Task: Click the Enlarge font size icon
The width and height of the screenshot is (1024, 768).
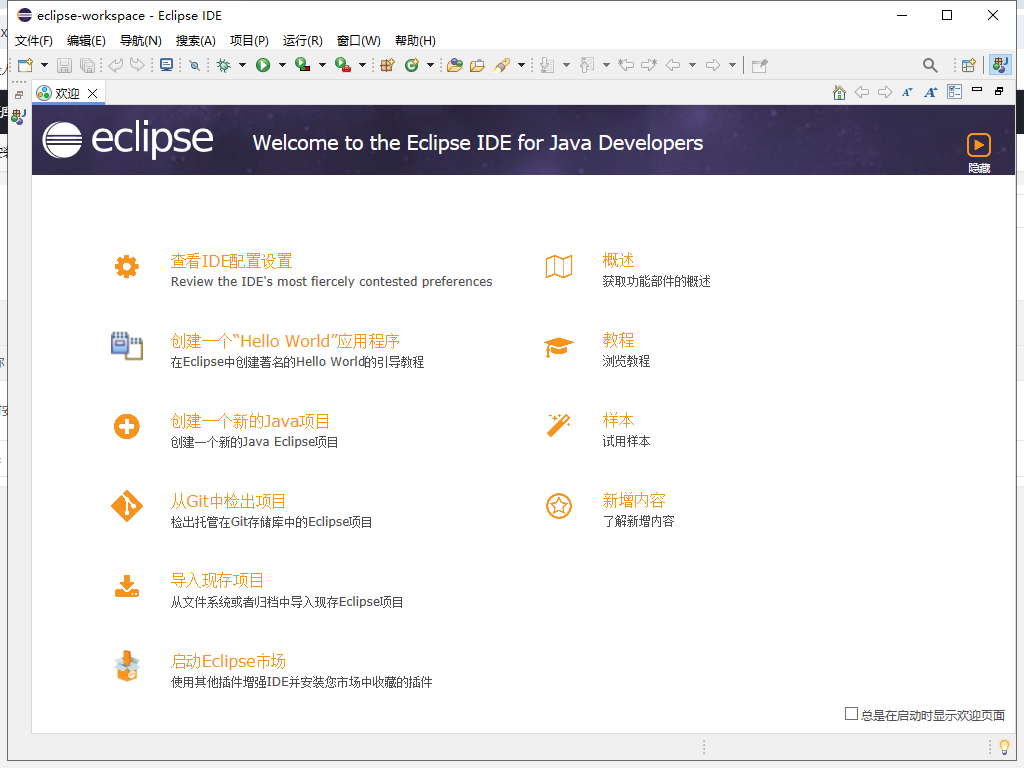Action: point(931,93)
